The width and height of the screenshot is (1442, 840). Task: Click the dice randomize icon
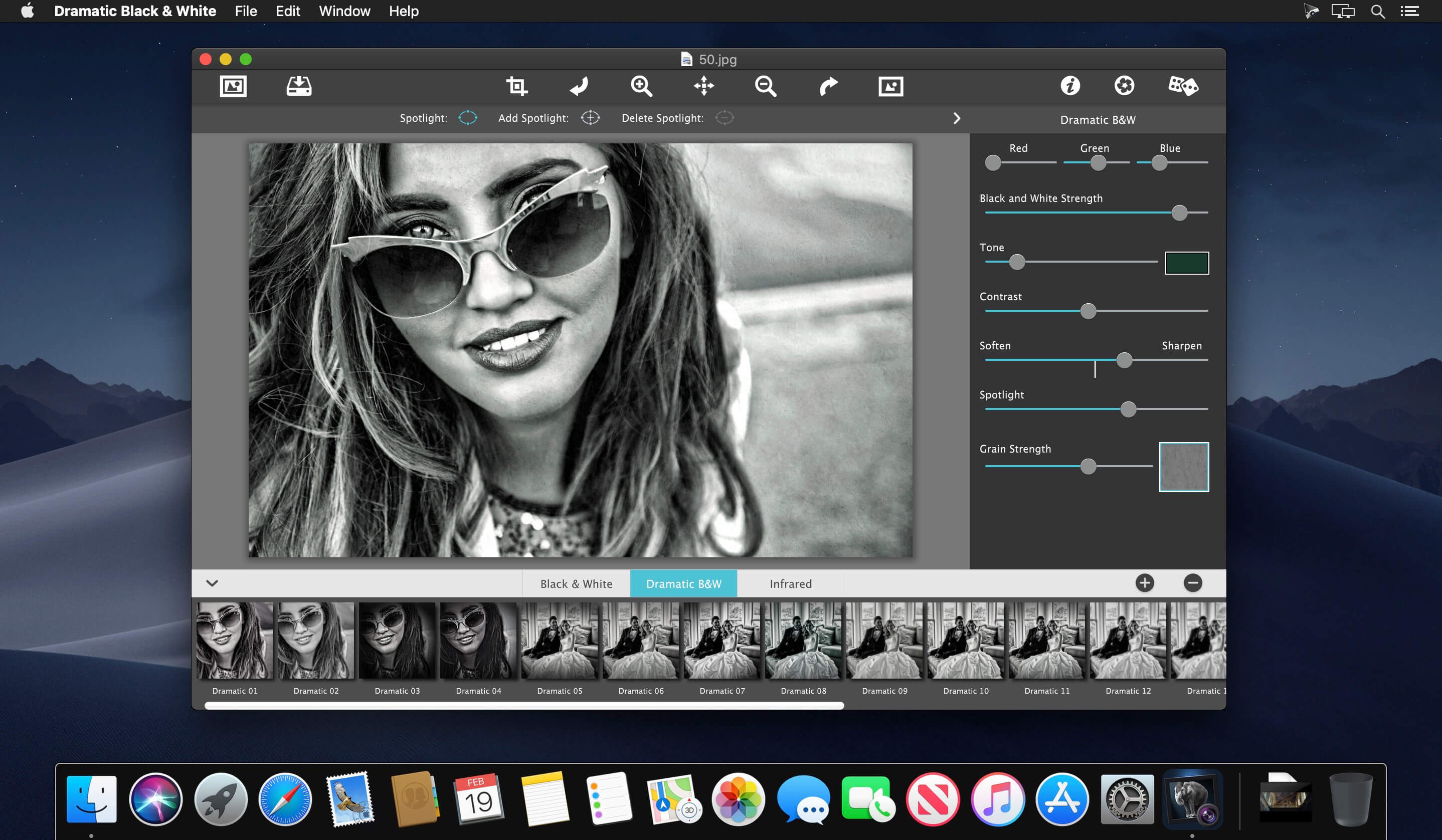pos(1183,86)
